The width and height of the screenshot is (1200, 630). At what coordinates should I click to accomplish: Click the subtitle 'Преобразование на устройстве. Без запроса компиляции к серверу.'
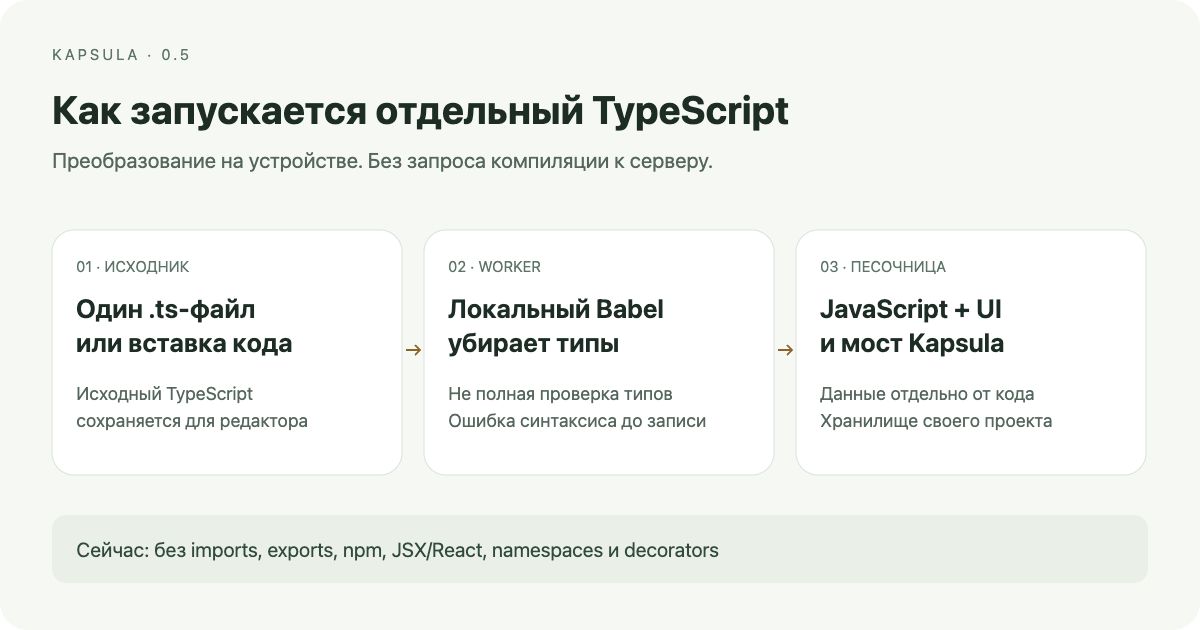tap(382, 162)
